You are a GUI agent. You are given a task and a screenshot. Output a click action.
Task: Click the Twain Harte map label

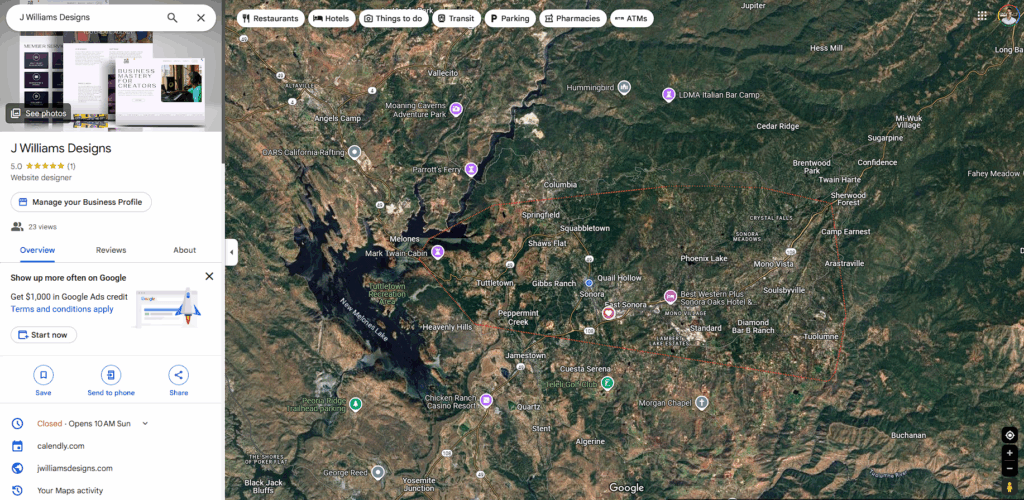pyautogui.click(x=840, y=180)
